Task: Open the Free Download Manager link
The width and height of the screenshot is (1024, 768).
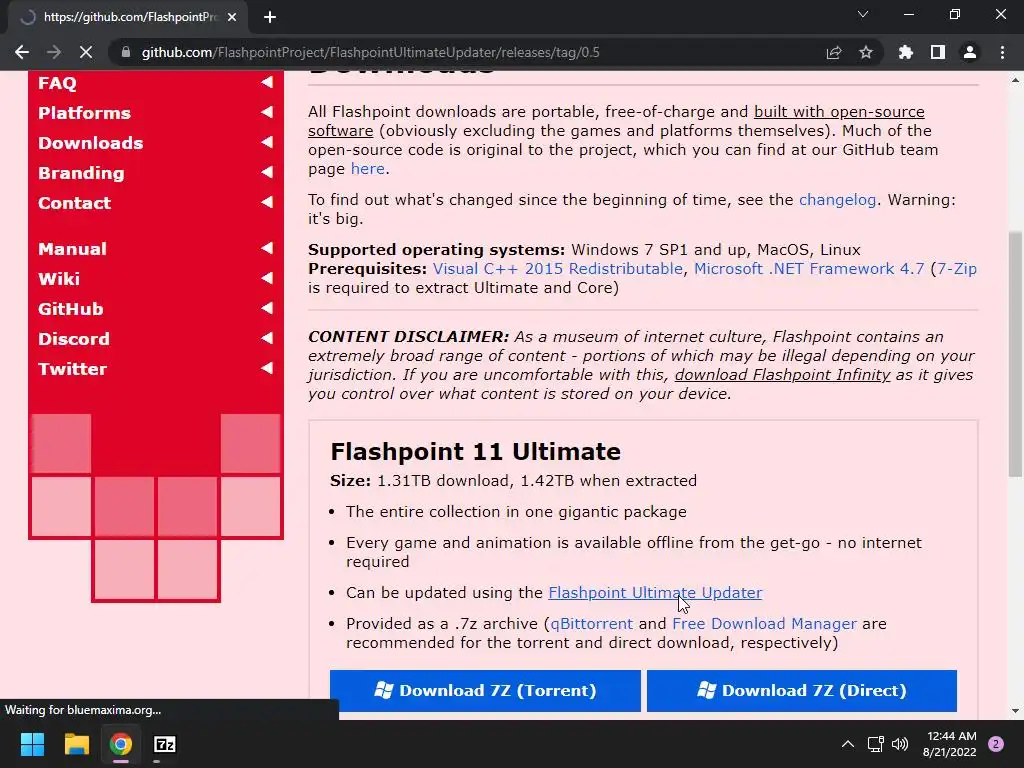Action: click(x=764, y=624)
